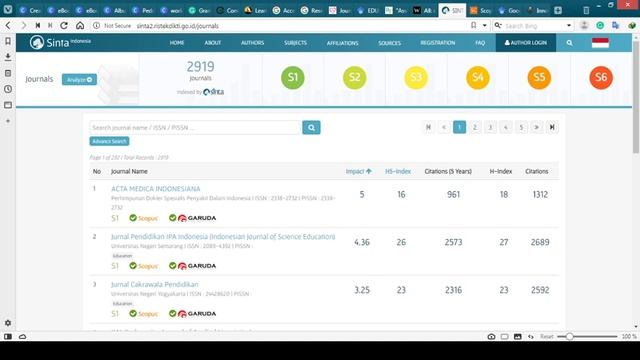Toggle tab tiling in status bar
Screen dimensions: 640x360
(x=504, y=336)
